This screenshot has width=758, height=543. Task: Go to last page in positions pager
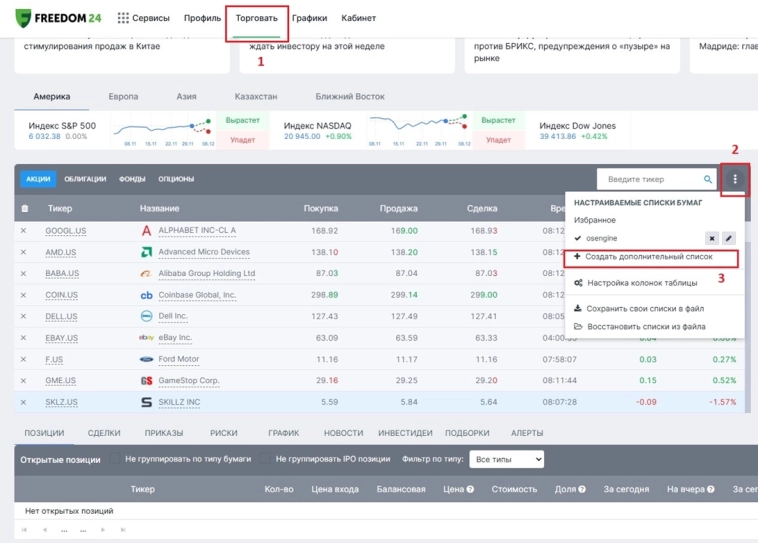pos(123,530)
